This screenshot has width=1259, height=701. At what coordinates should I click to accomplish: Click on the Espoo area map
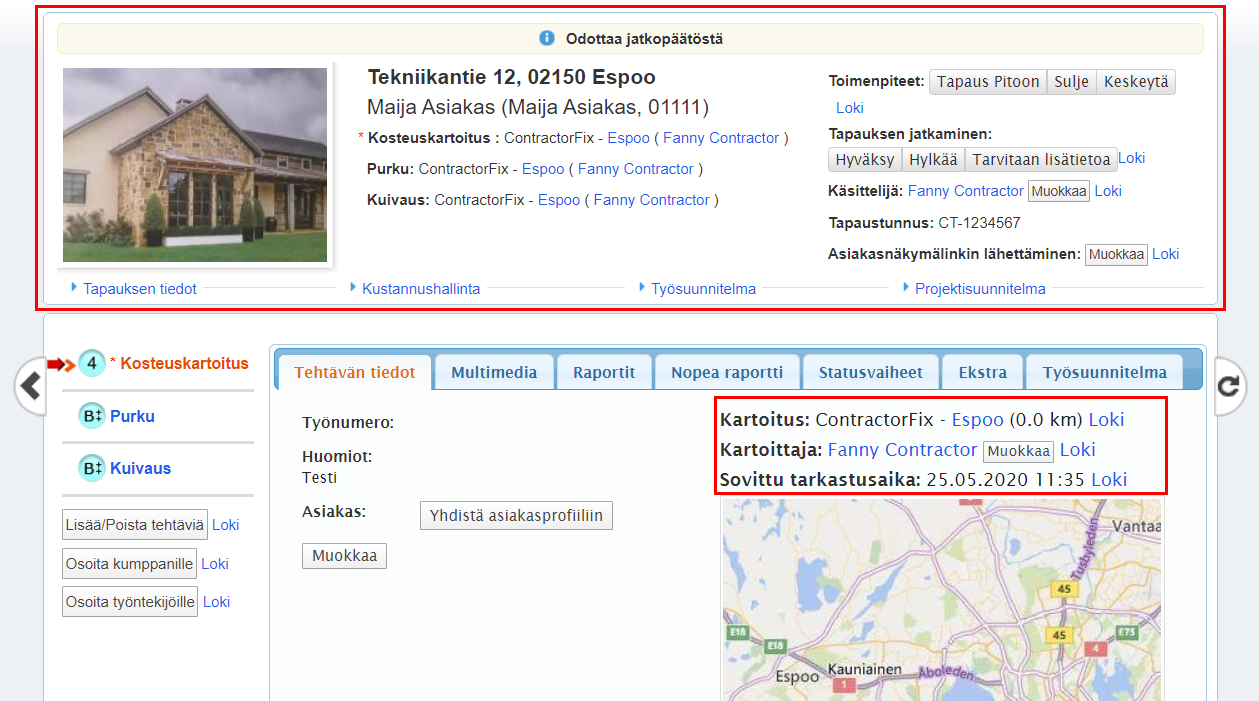[x=941, y=600]
